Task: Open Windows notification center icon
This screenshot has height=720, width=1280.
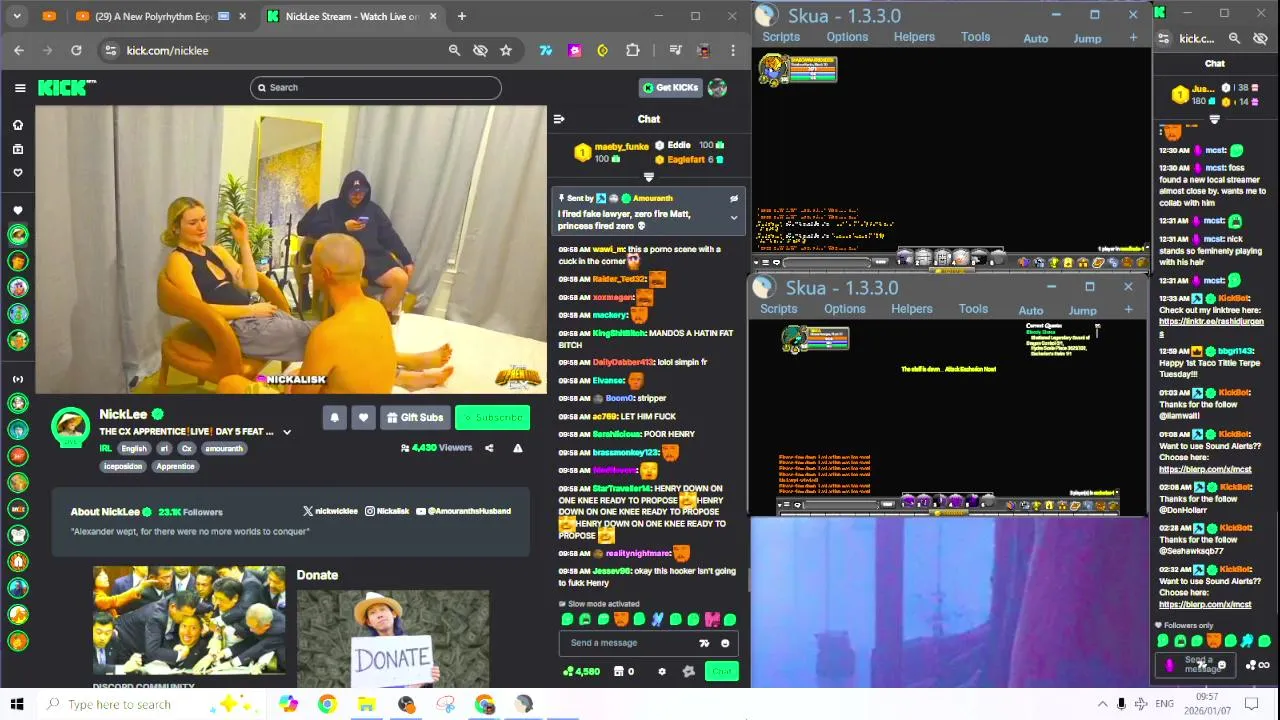Action: click(1252, 704)
